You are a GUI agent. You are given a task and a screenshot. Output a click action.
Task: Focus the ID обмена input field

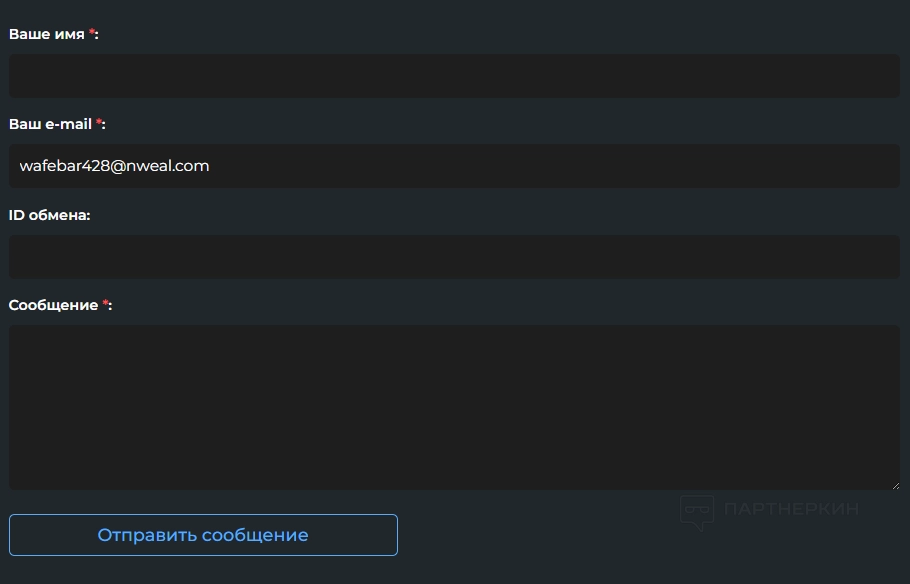(454, 257)
